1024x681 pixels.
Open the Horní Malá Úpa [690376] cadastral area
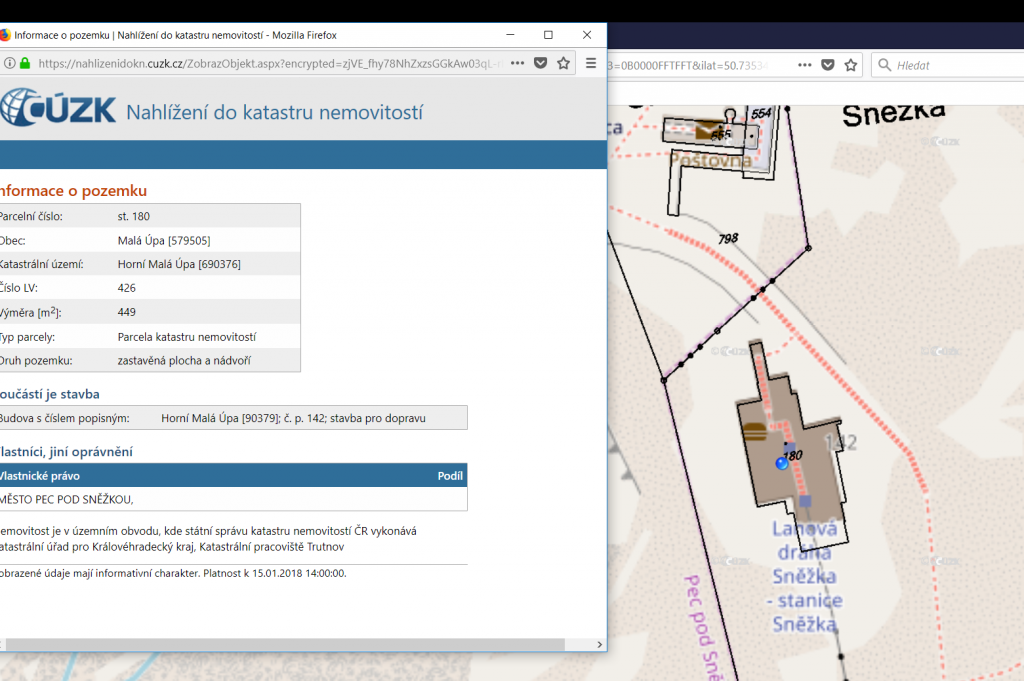click(179, 264)
